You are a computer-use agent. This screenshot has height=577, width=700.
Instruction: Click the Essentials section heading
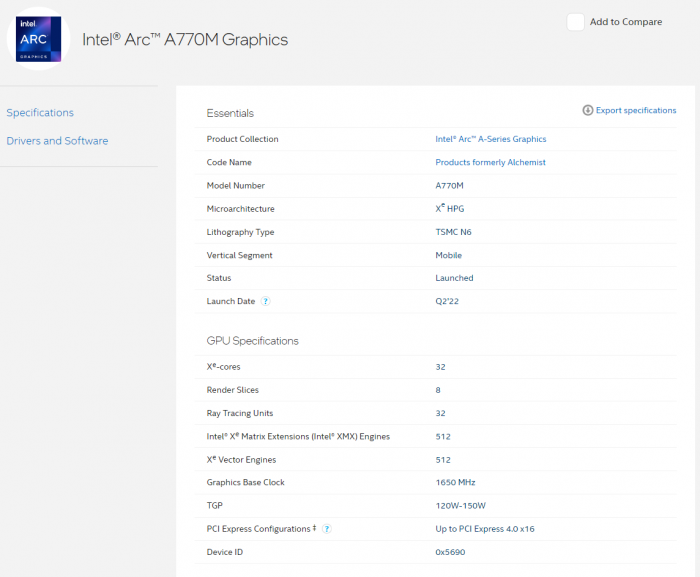tap(230, 113)
